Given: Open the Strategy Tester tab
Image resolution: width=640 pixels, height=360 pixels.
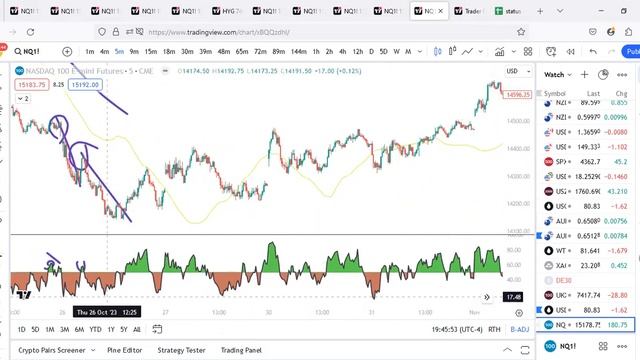Looking at the screenshot, I should 181,350.
